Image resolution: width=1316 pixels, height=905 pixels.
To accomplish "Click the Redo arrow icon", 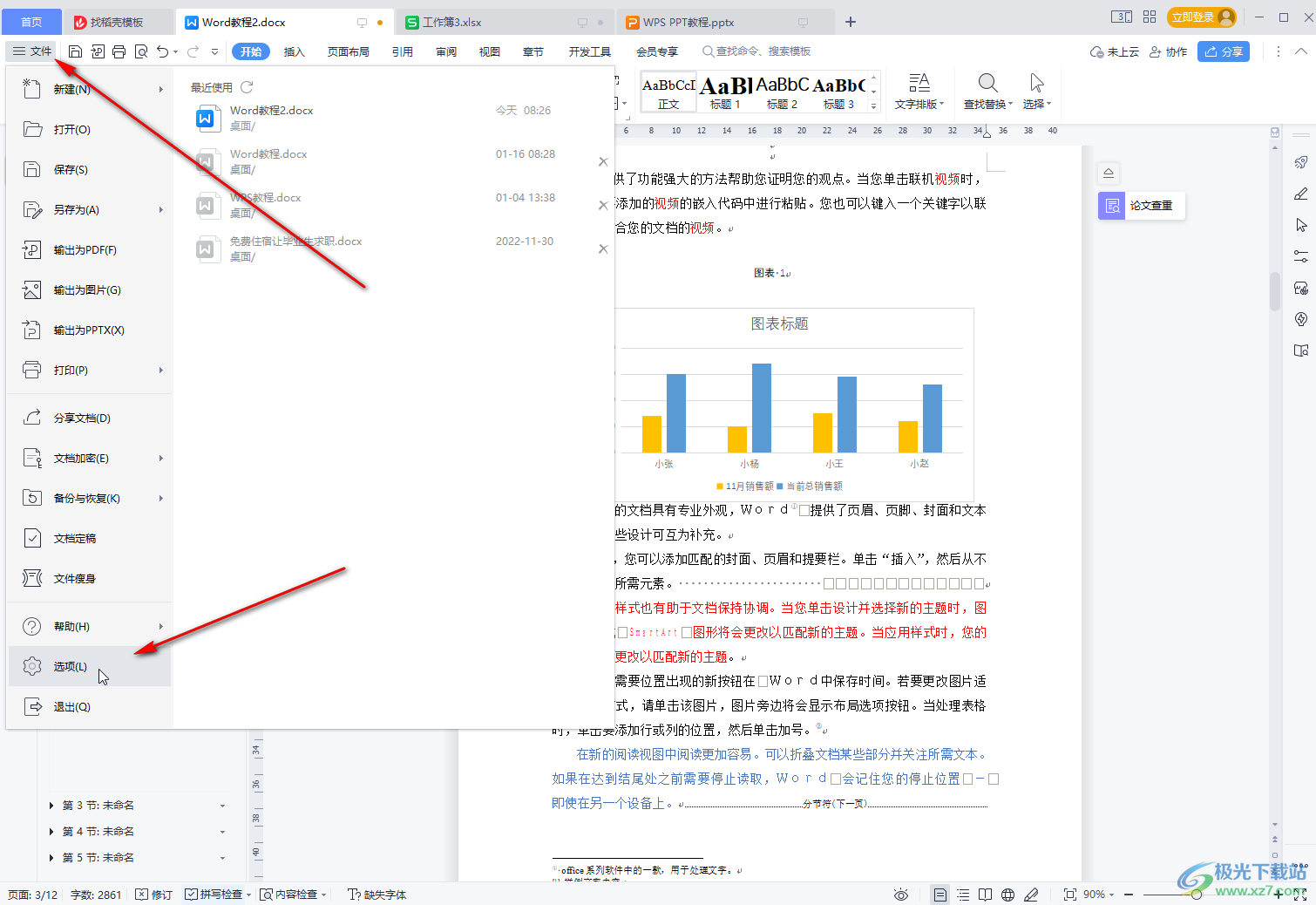I will pos(193,51).
